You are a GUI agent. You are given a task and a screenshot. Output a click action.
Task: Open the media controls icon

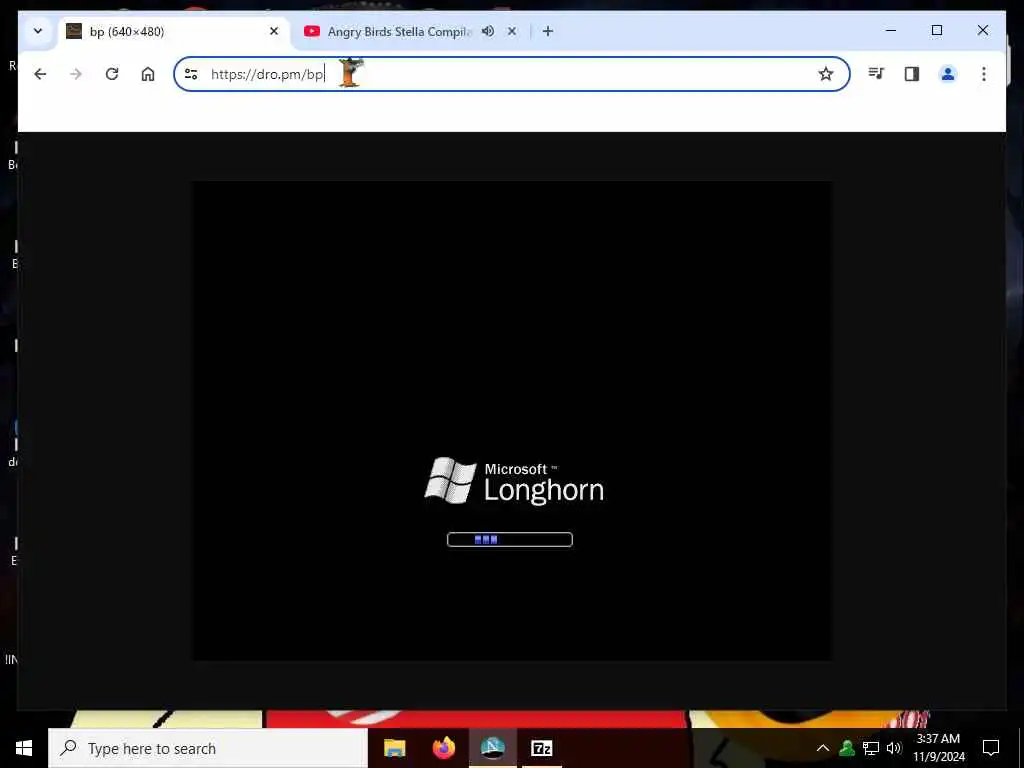pyautogui.click(x=876, y=74)
